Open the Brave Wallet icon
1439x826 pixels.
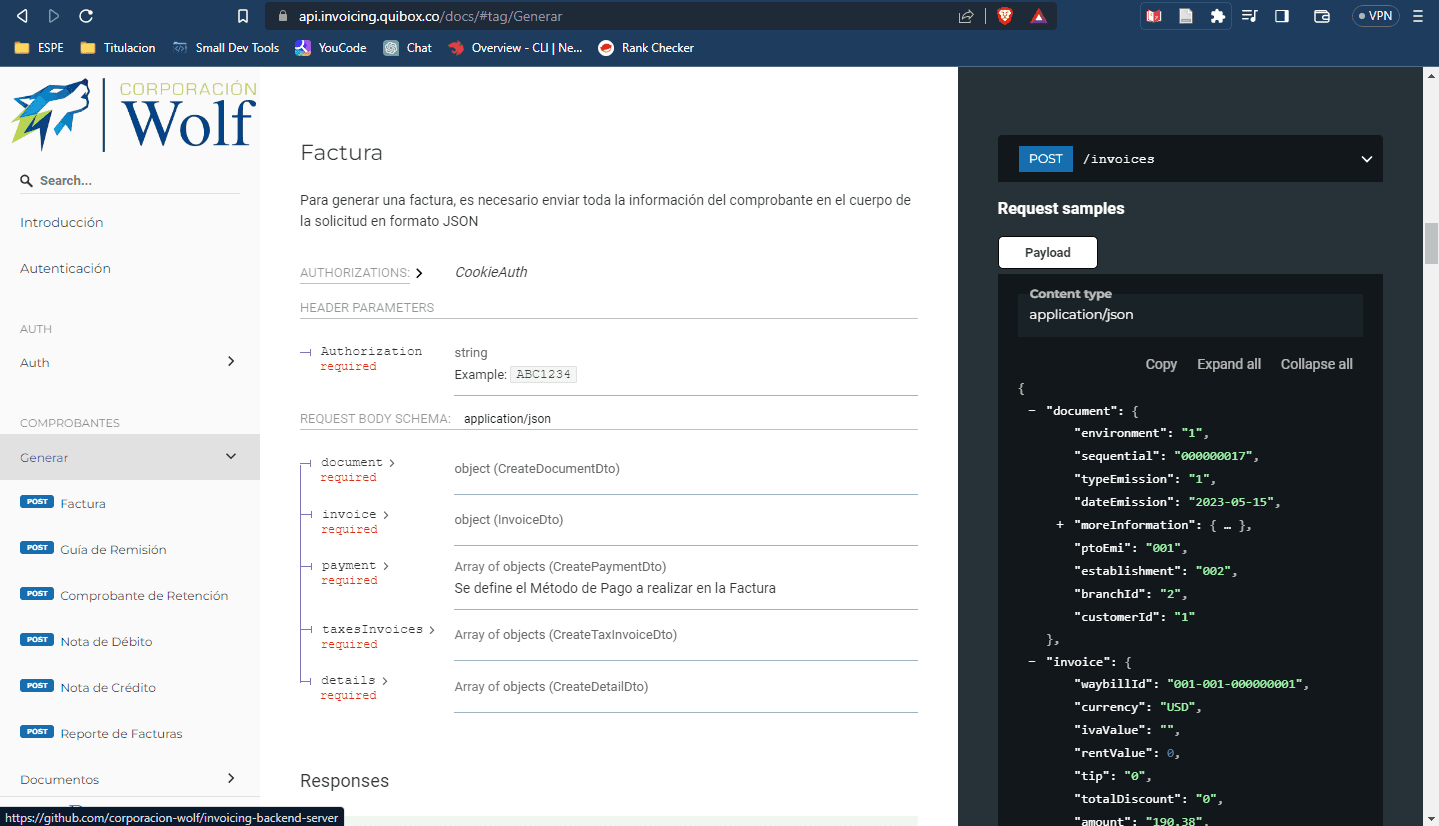1321,16
